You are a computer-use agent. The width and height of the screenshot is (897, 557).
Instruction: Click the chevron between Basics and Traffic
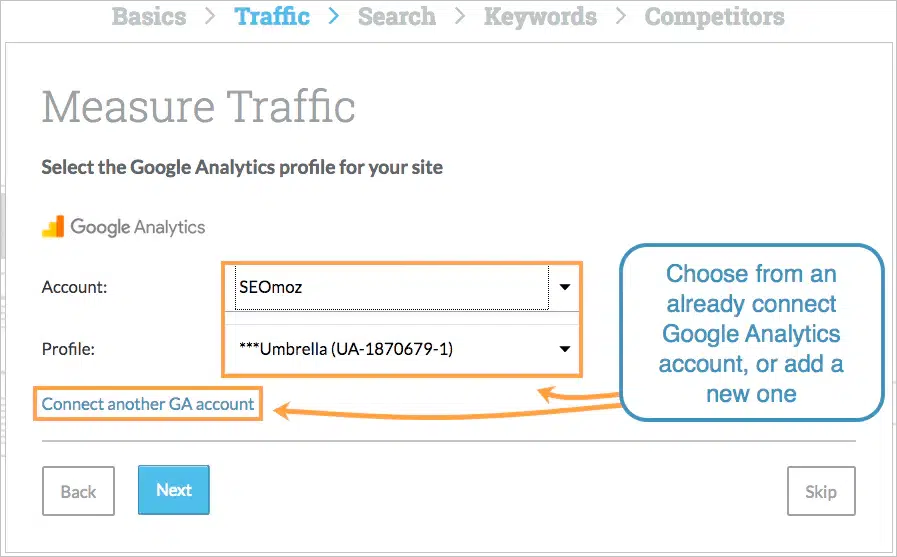point(210,17)
